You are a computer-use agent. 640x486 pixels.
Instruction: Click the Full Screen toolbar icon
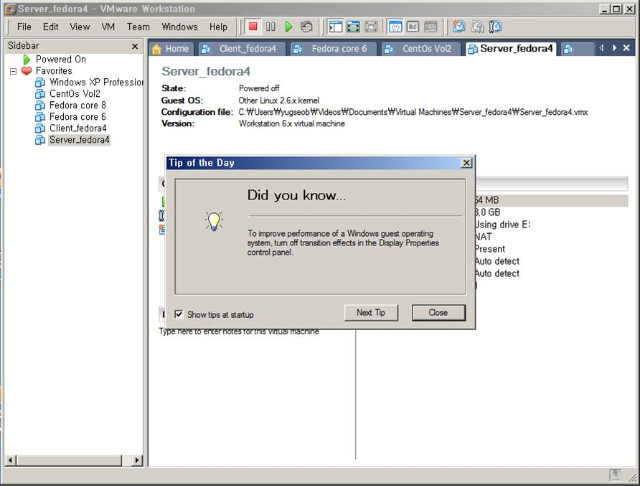(x=353, y=27)
